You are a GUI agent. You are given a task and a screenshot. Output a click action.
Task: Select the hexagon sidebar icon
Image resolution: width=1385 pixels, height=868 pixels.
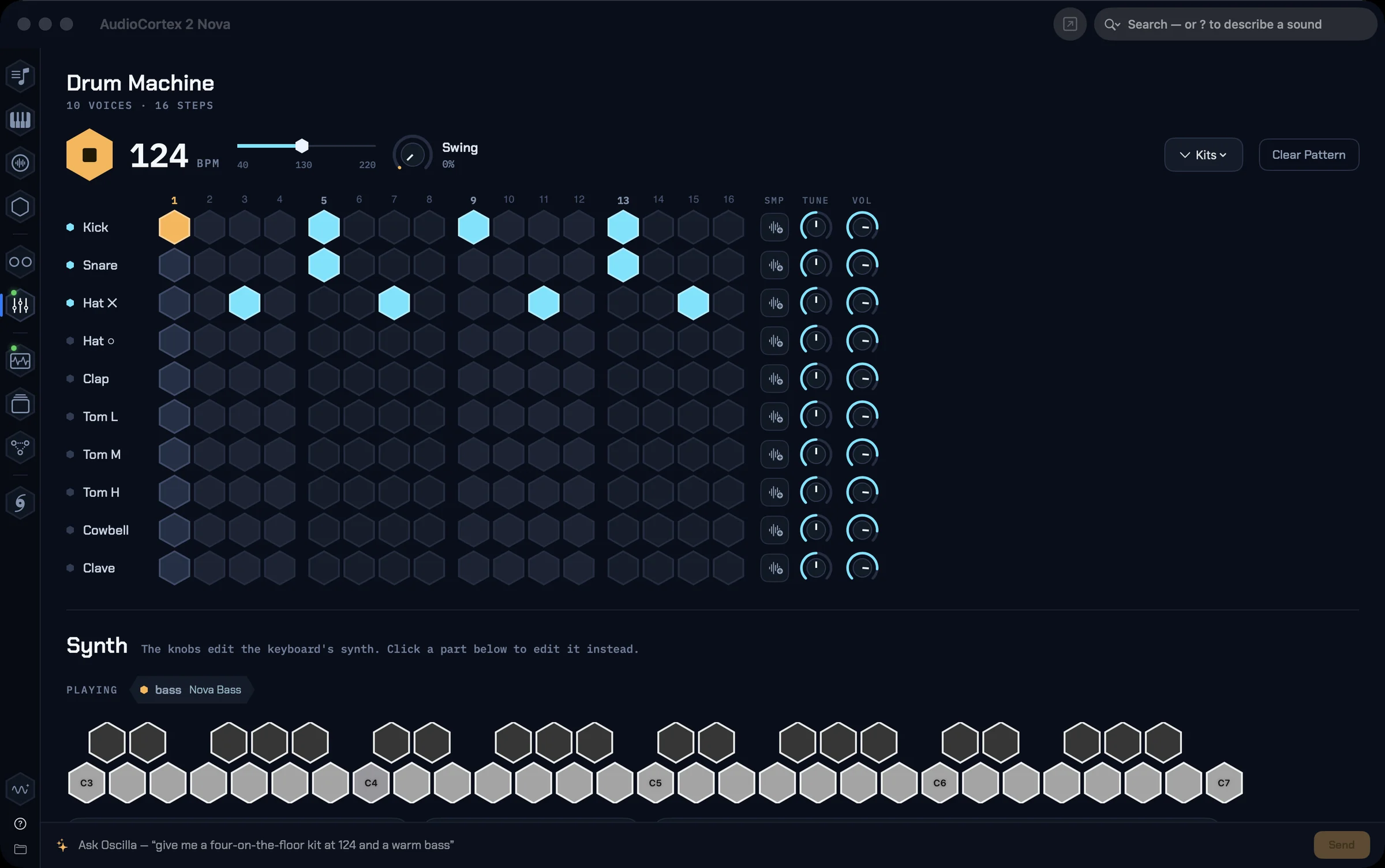[x=20, y=207]
